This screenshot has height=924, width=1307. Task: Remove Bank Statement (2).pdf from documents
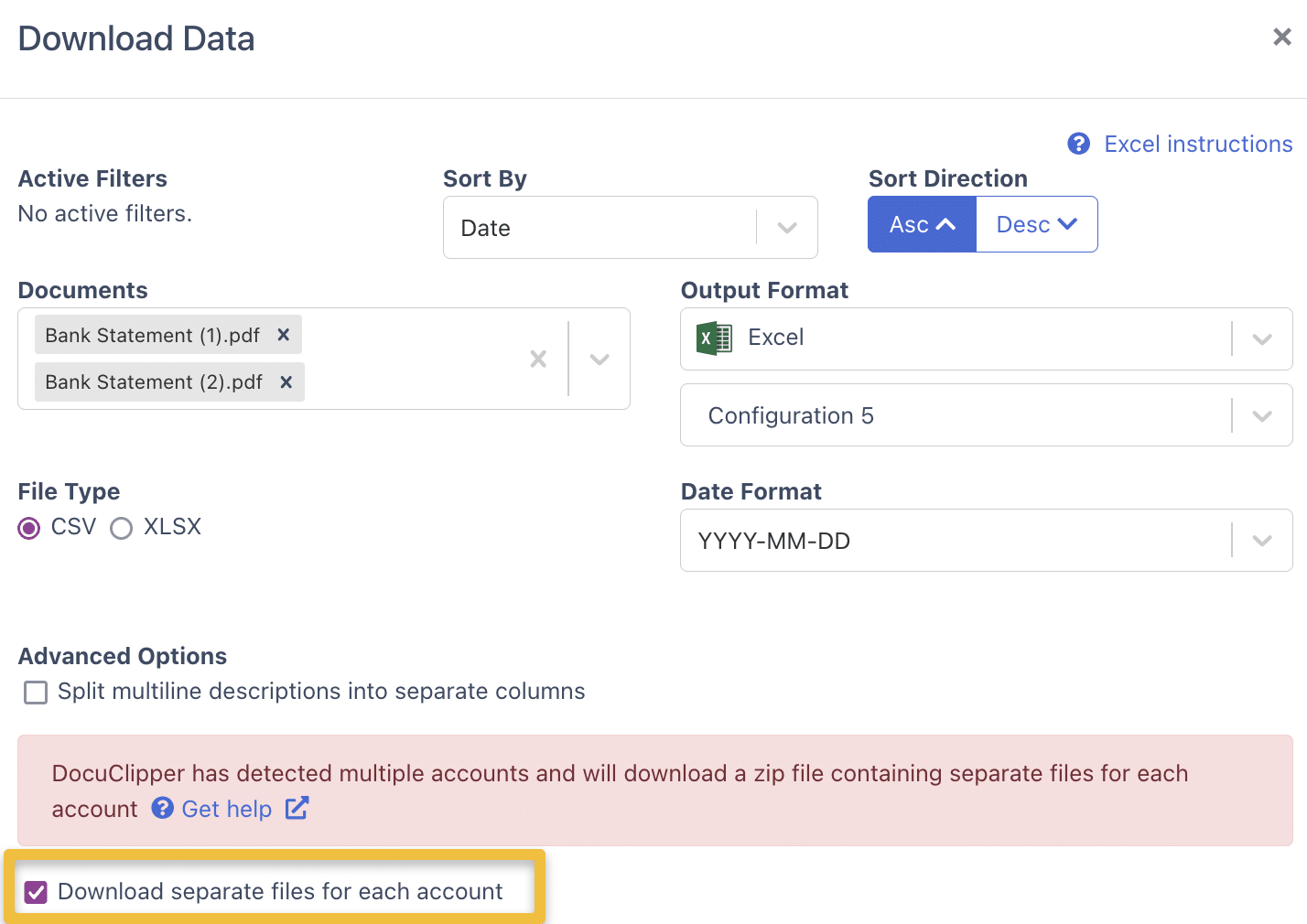(286, 381)
